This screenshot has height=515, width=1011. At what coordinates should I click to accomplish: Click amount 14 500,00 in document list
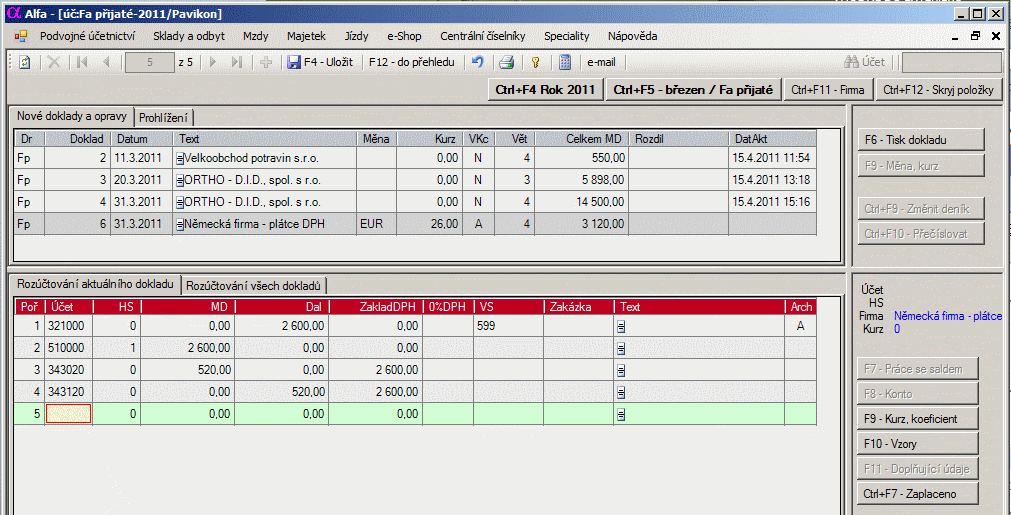pos(582,202)
